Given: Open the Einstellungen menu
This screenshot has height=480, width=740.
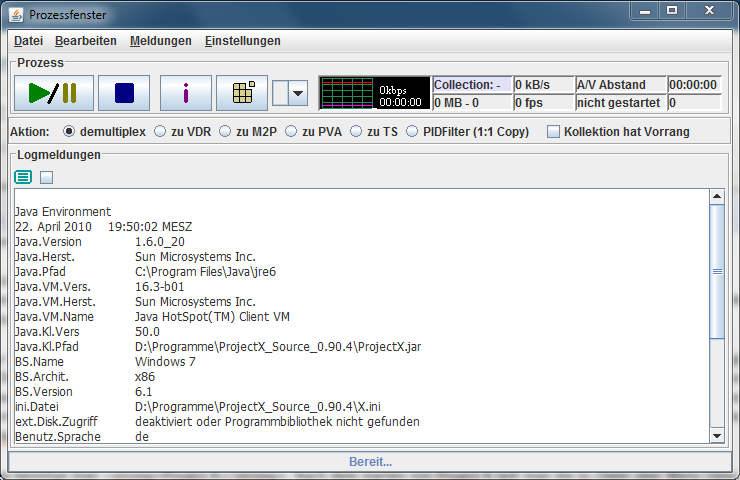Looking at the screenshot, I should click(243, 41).
